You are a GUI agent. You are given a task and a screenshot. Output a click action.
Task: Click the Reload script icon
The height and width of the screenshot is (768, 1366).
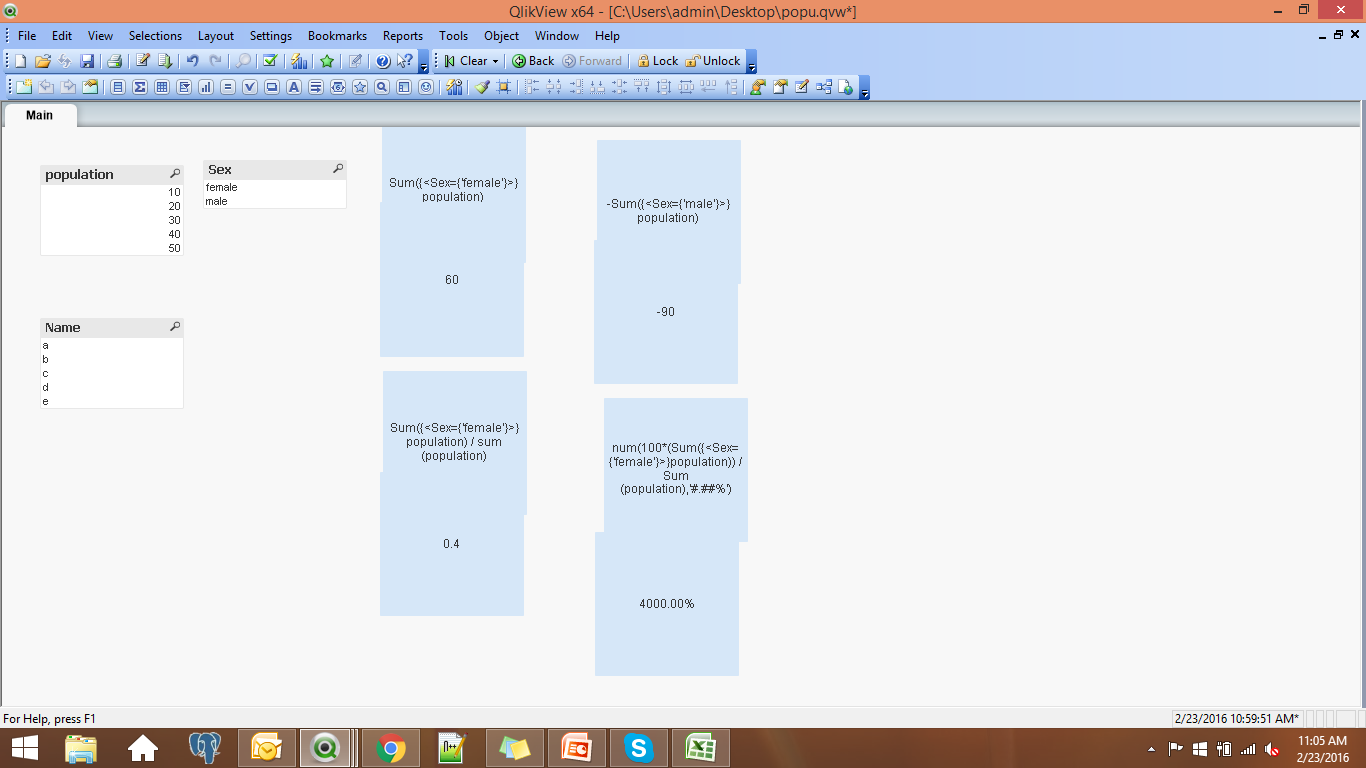[165, 61]
